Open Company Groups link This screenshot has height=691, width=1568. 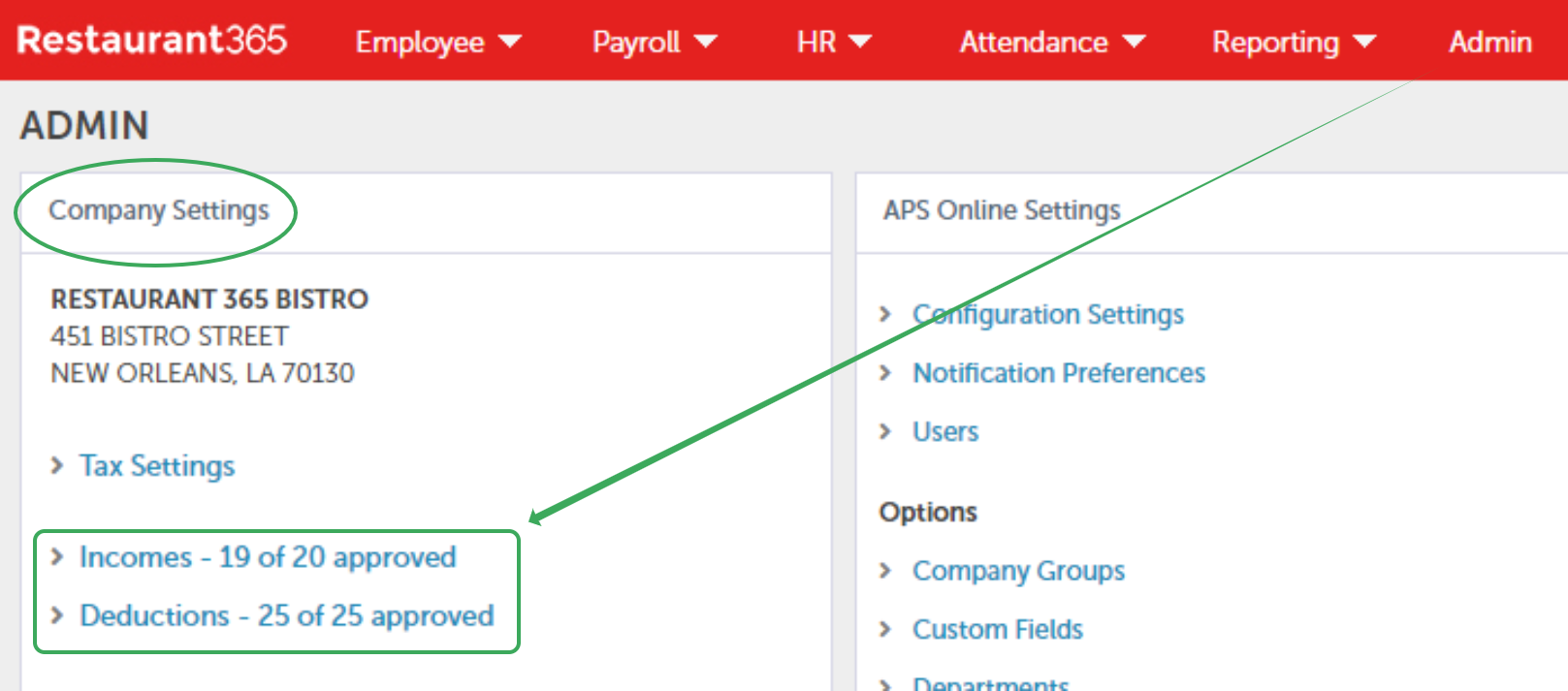click(1018, 572)
